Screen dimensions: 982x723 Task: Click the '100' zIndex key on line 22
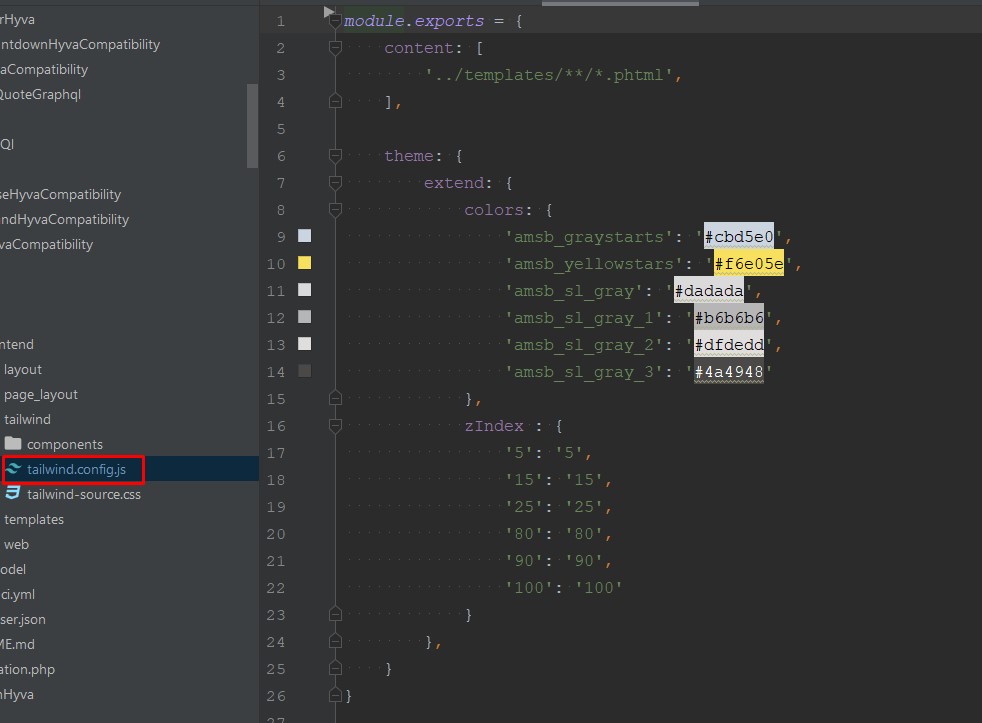pos(529,588)
